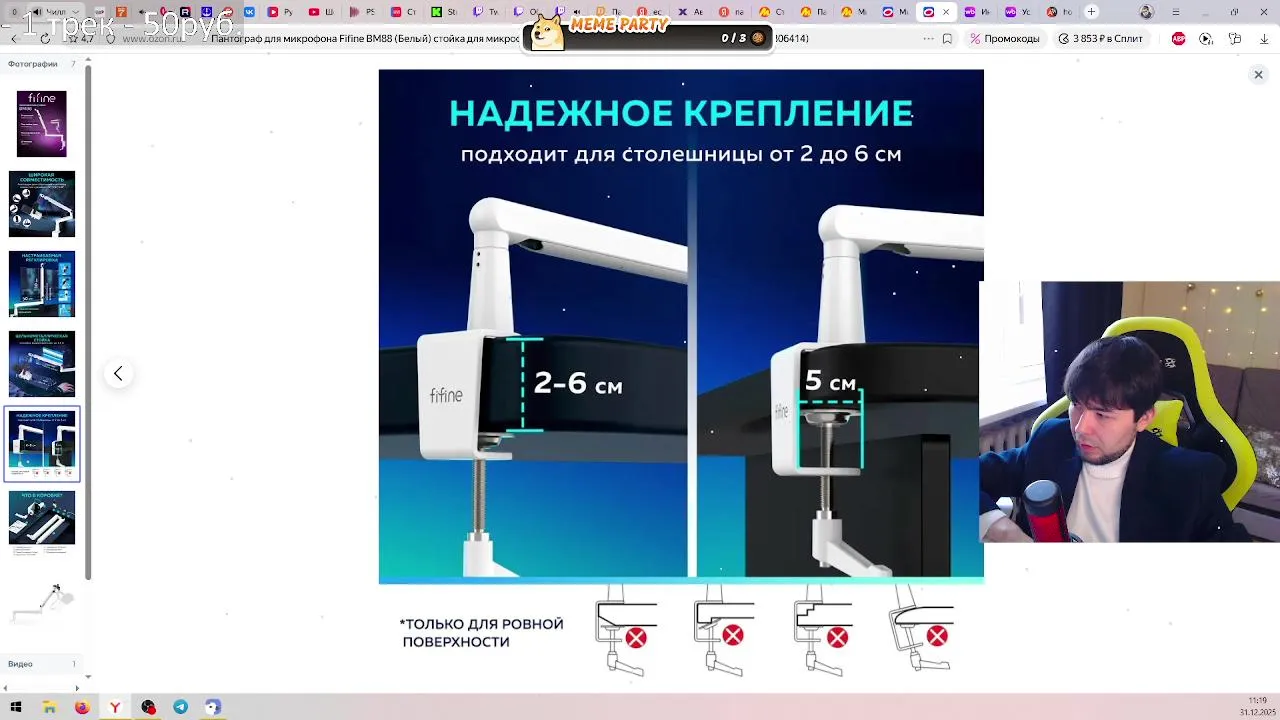The image size is (1280, 720).
Task: Click thumbnail panel horizontal scroll right arrow
Action: click(77, 688)
